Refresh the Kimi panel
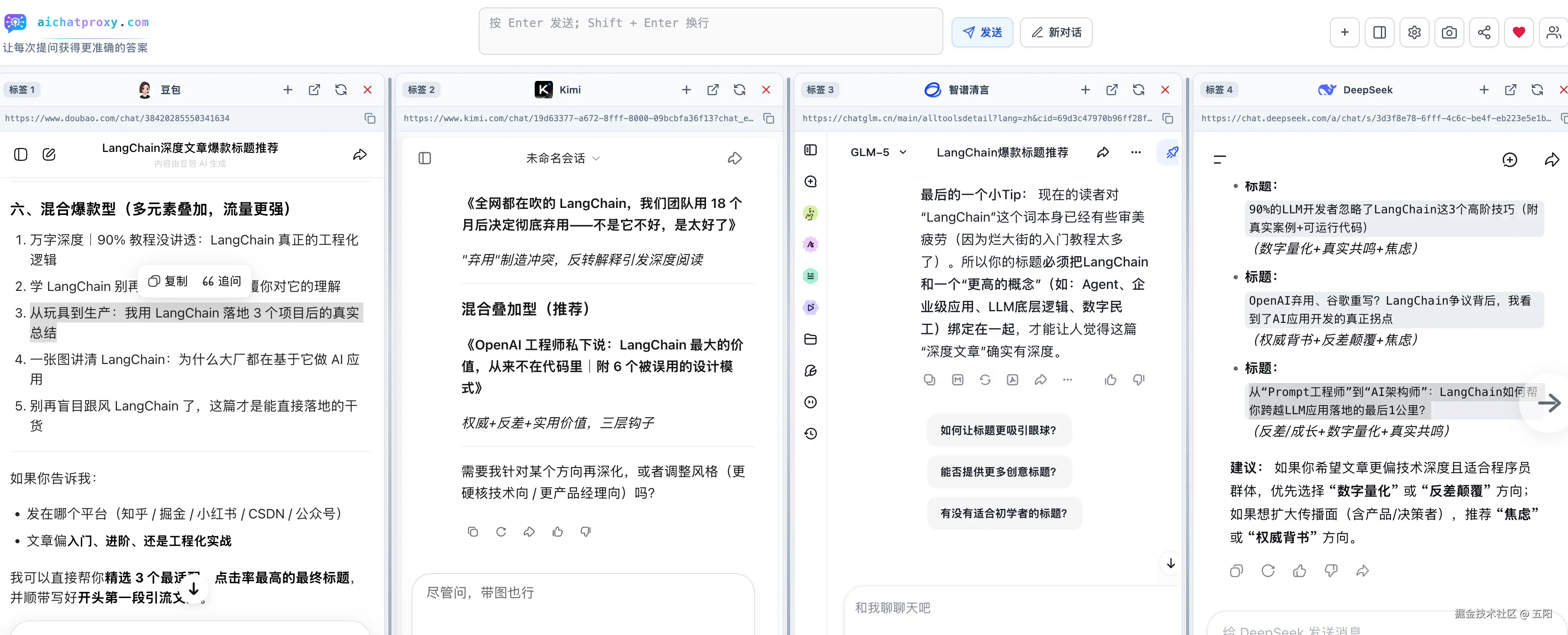The height and width of the screenshot is (635, 1568). [x=739, y=90]
